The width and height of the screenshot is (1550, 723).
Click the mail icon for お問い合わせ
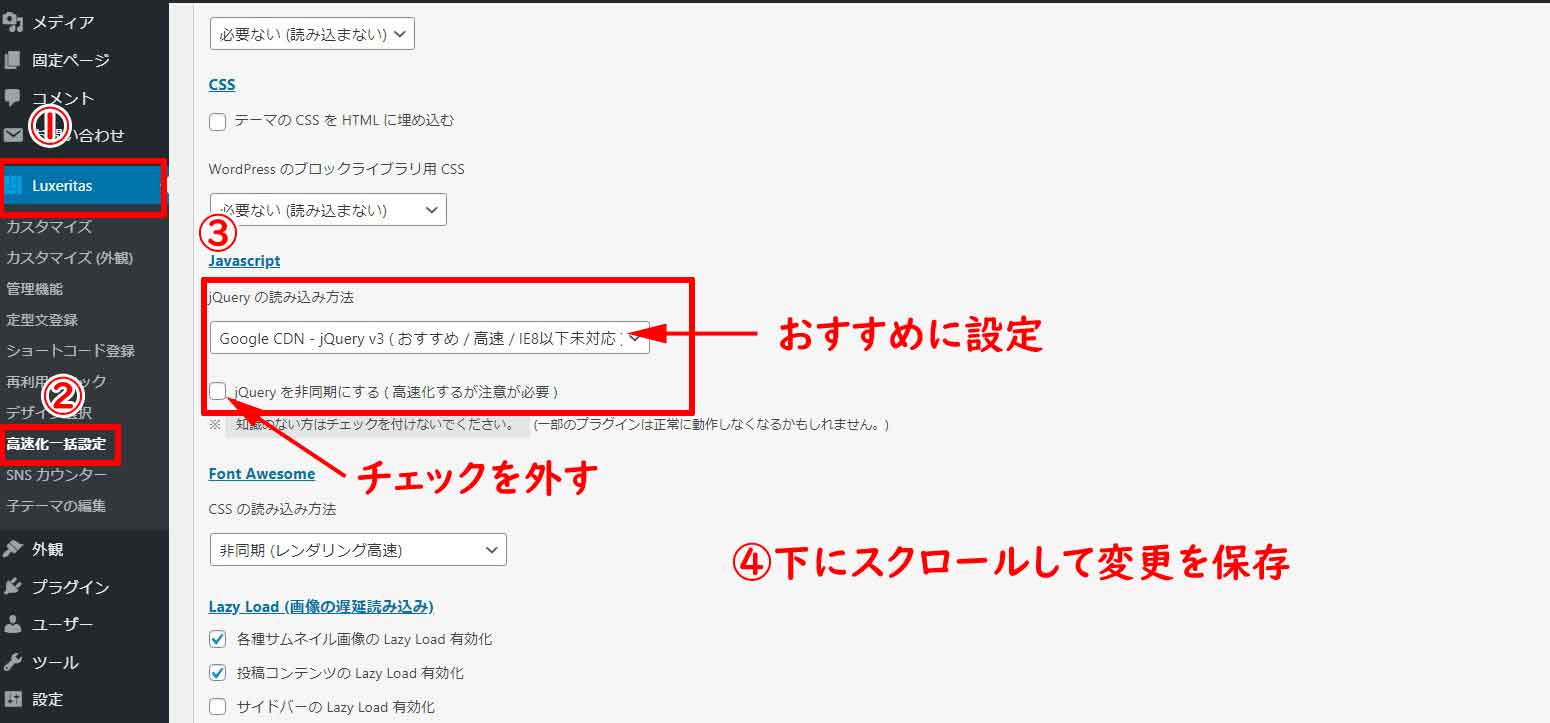13,136
